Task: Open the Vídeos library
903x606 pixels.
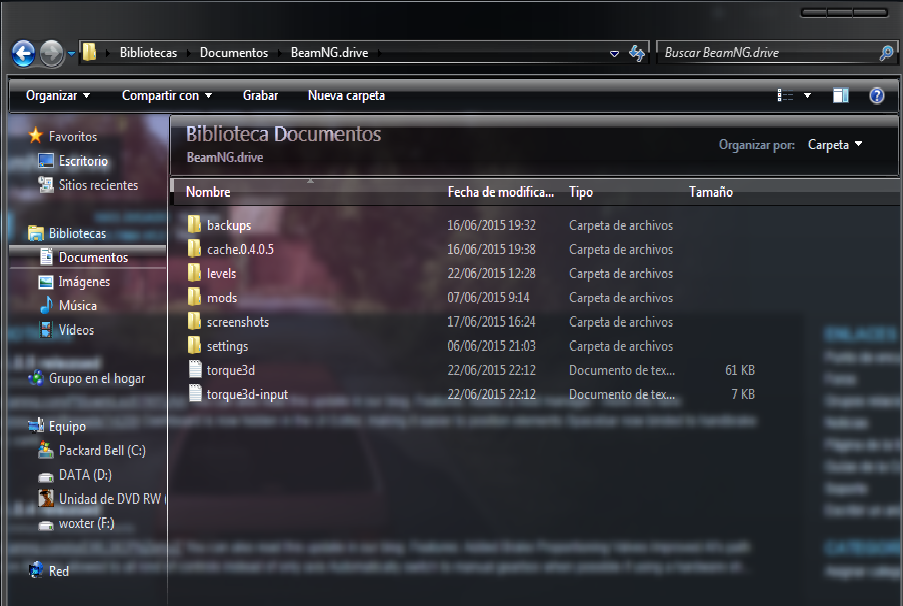Action: 76,330
